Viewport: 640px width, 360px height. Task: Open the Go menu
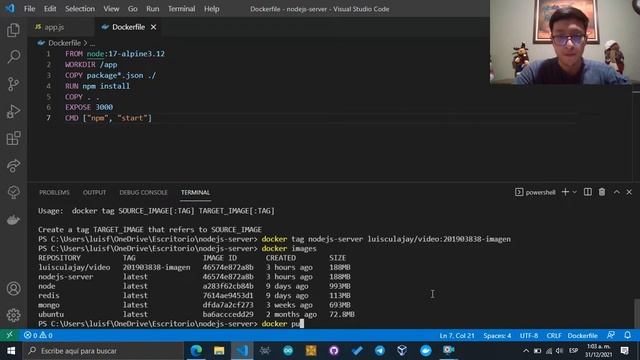click(133, 9)
